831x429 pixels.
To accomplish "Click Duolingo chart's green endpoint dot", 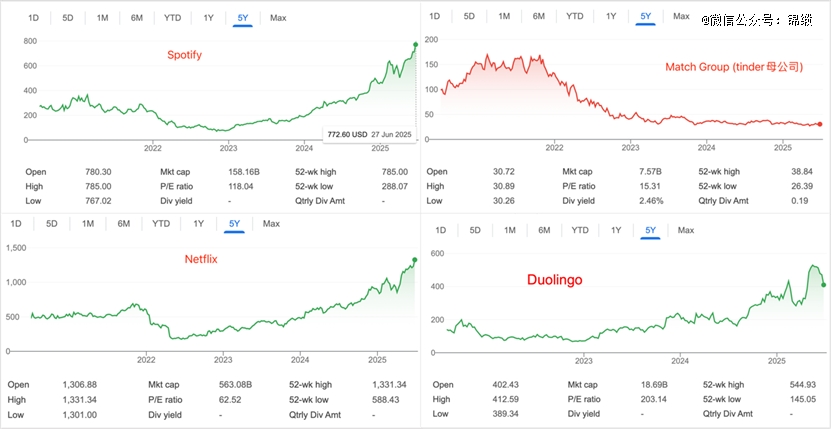I will point(823,285).
